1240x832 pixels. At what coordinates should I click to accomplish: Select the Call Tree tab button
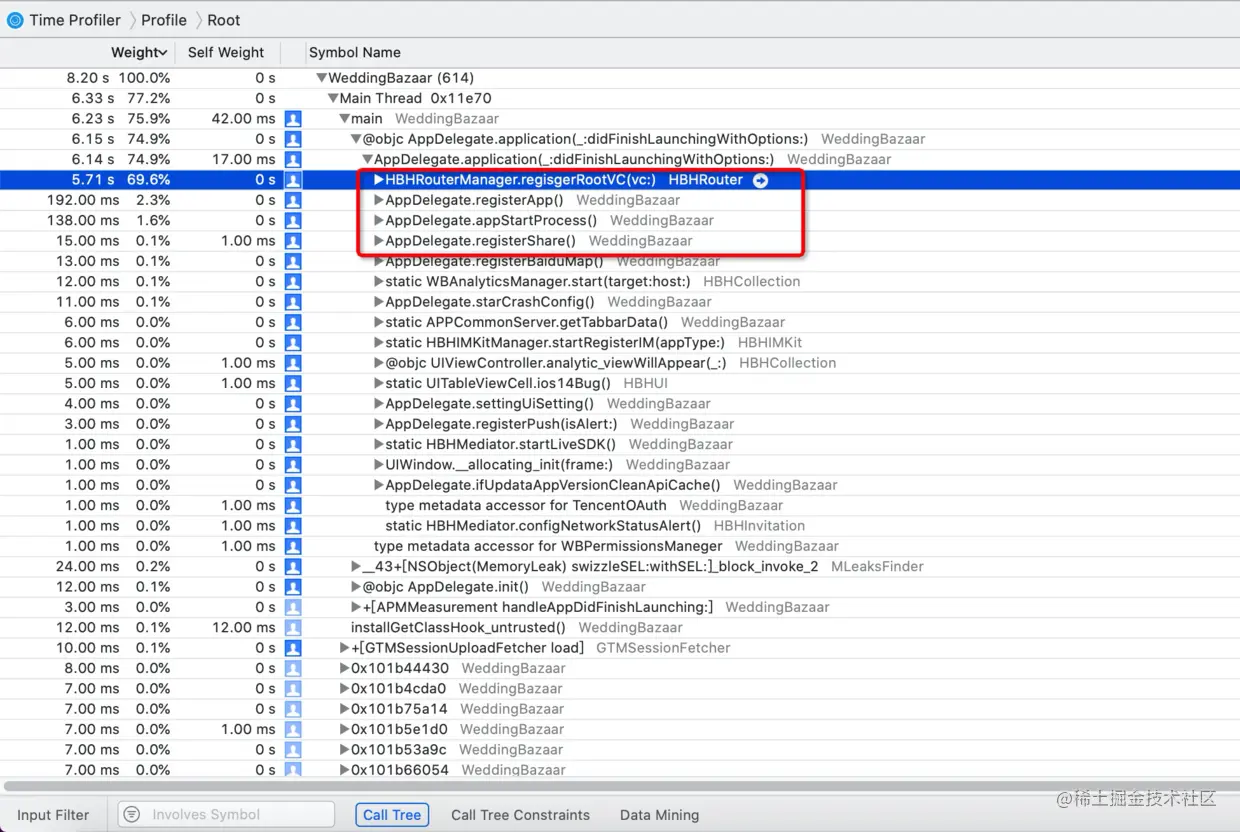(x=392, y=815)
